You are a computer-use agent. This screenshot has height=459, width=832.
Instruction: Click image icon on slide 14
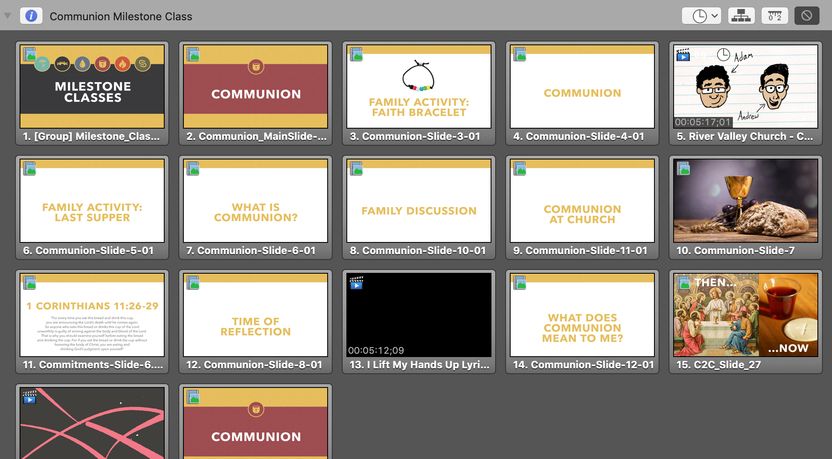tap(519, 282)
